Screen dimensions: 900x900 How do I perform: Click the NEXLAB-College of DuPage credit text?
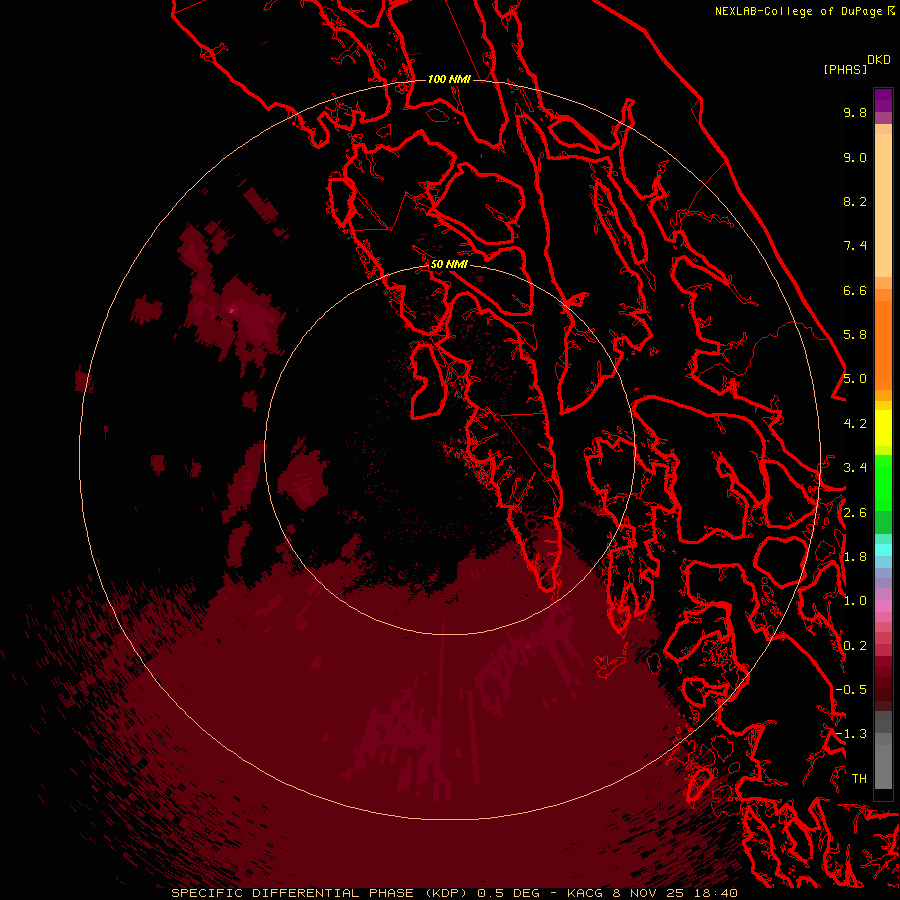tap(800, 11)
